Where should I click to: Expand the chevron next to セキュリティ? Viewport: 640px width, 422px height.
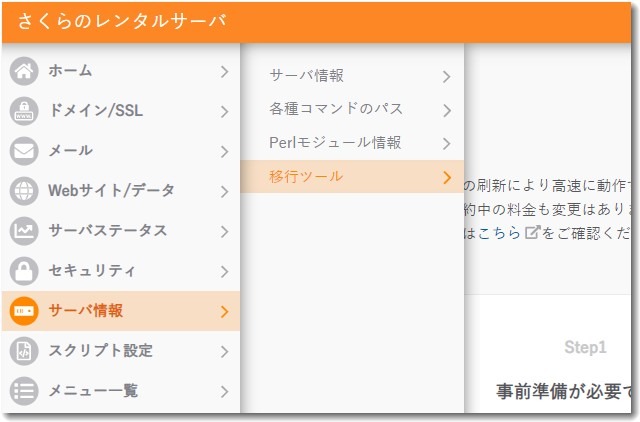[x=224, y=271]
